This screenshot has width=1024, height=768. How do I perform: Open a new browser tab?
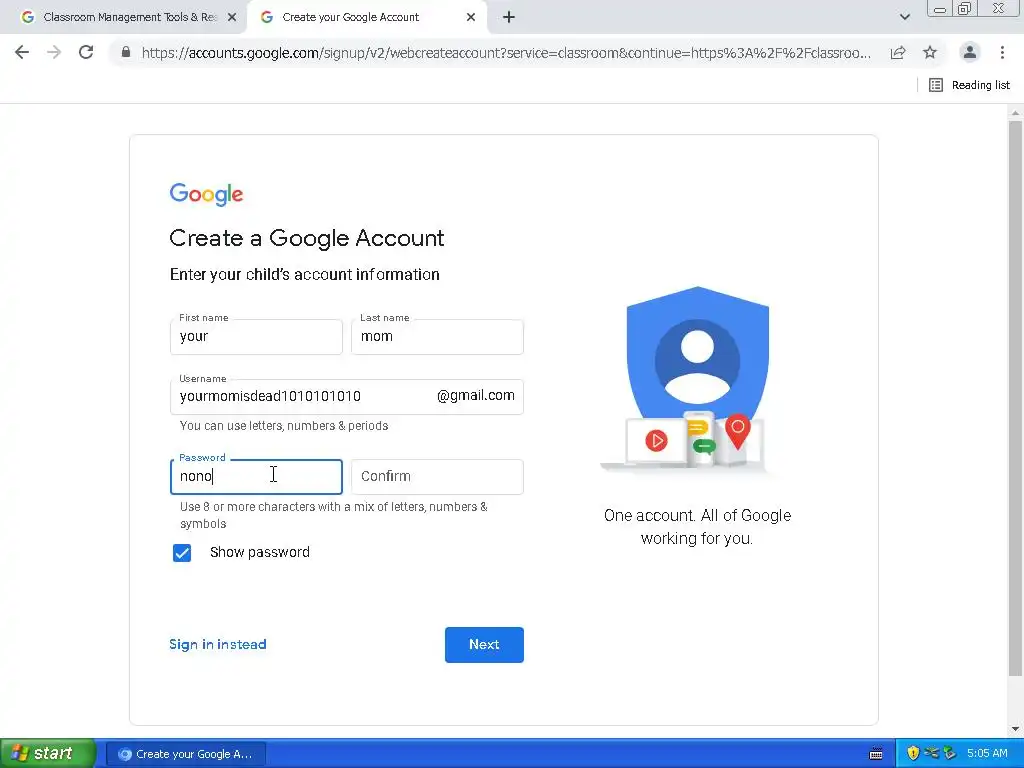[509, 18]
